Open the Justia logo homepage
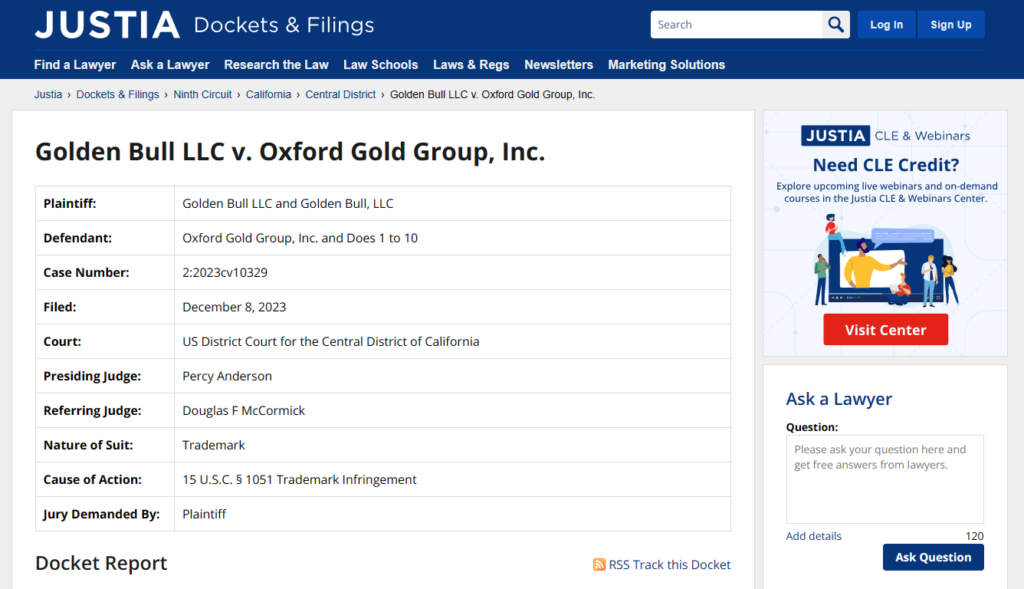The height and width of the screenshot is (589, 1024). point(107,25)
